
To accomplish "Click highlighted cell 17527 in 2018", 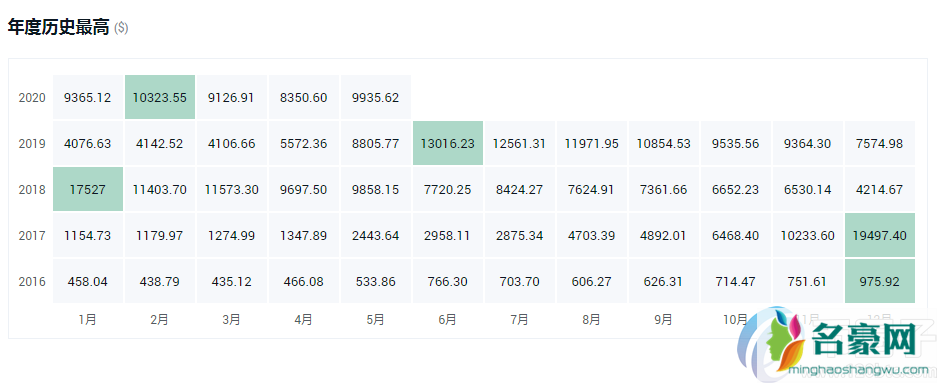I will [88, 189].
